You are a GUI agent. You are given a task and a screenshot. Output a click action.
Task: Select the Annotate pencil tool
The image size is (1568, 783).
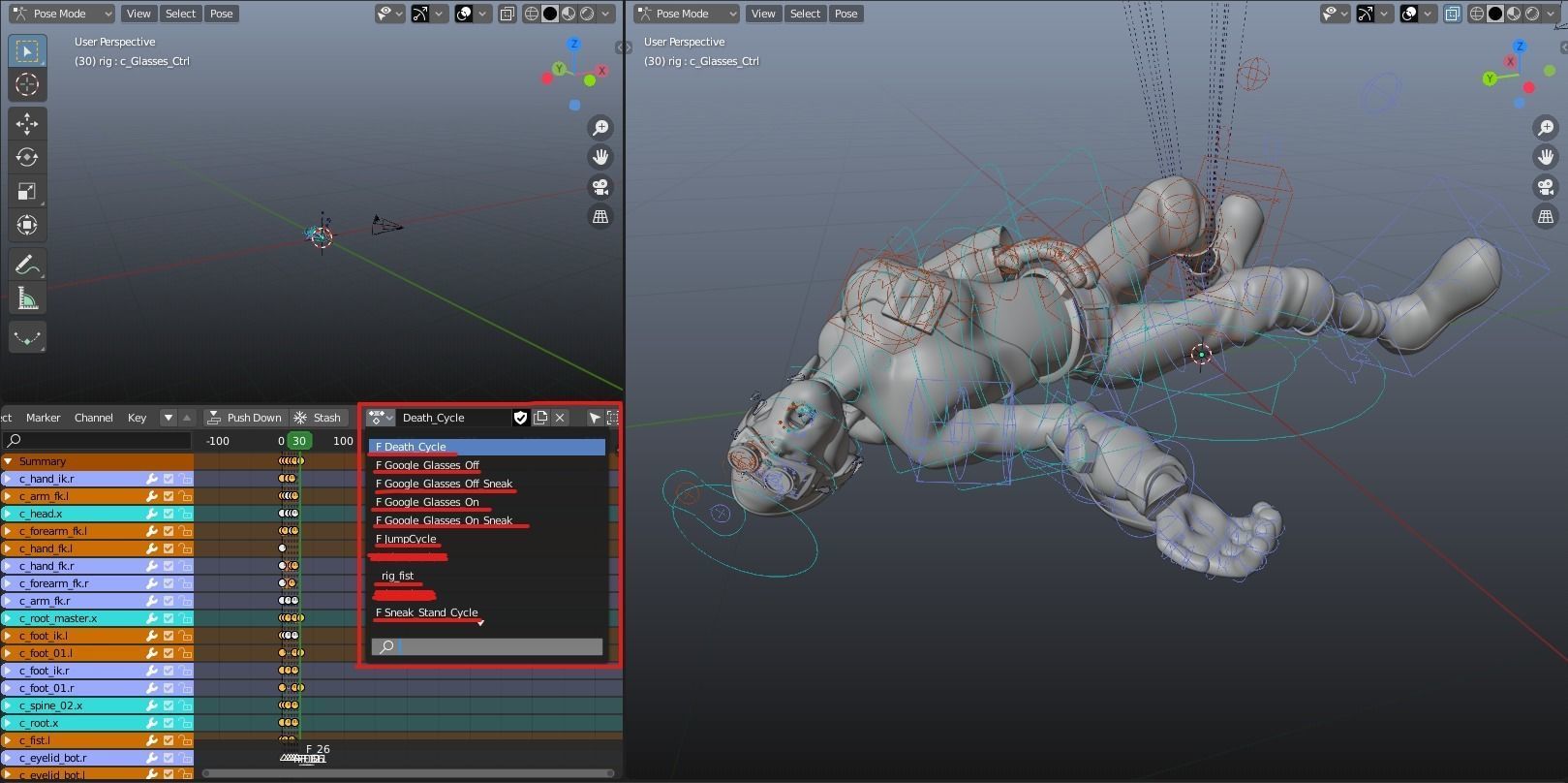(x=27, y=264)
